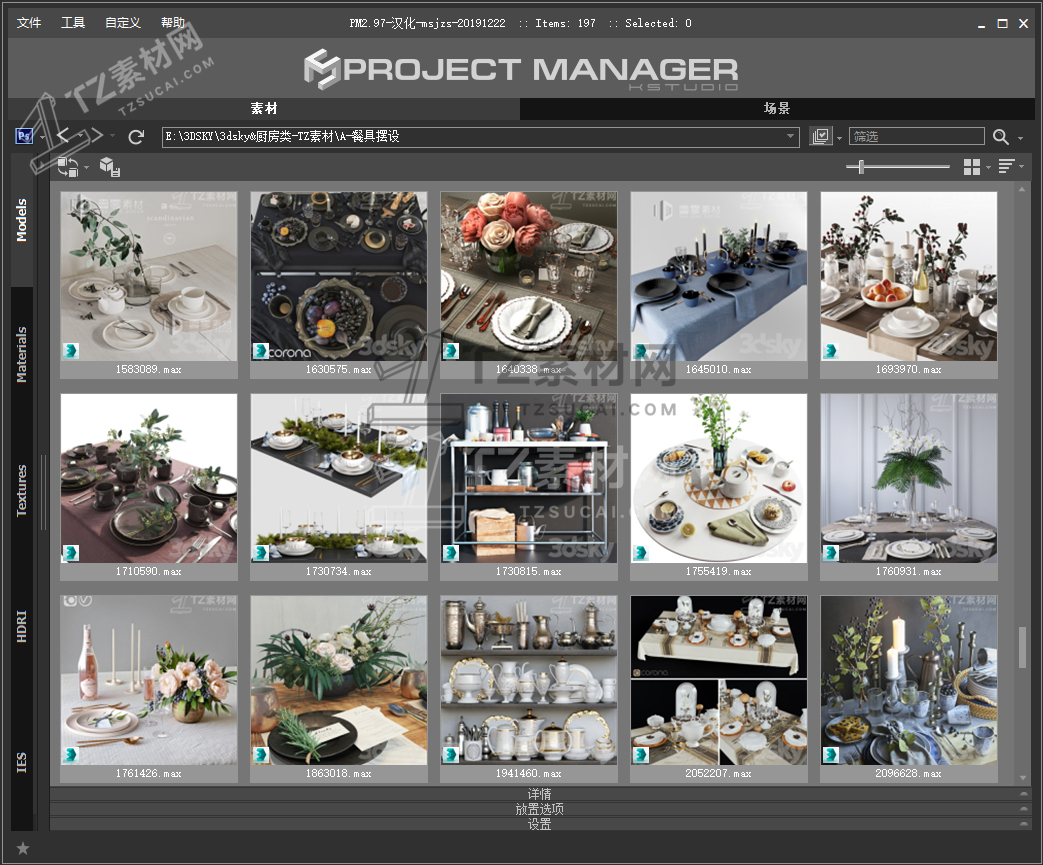
Task: Click the 3ds Max badge on 2052207.max
Action: click(641, 755)
